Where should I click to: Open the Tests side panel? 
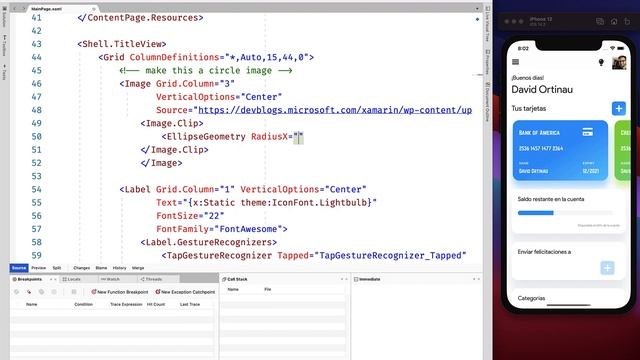click(x=4, y=72)
